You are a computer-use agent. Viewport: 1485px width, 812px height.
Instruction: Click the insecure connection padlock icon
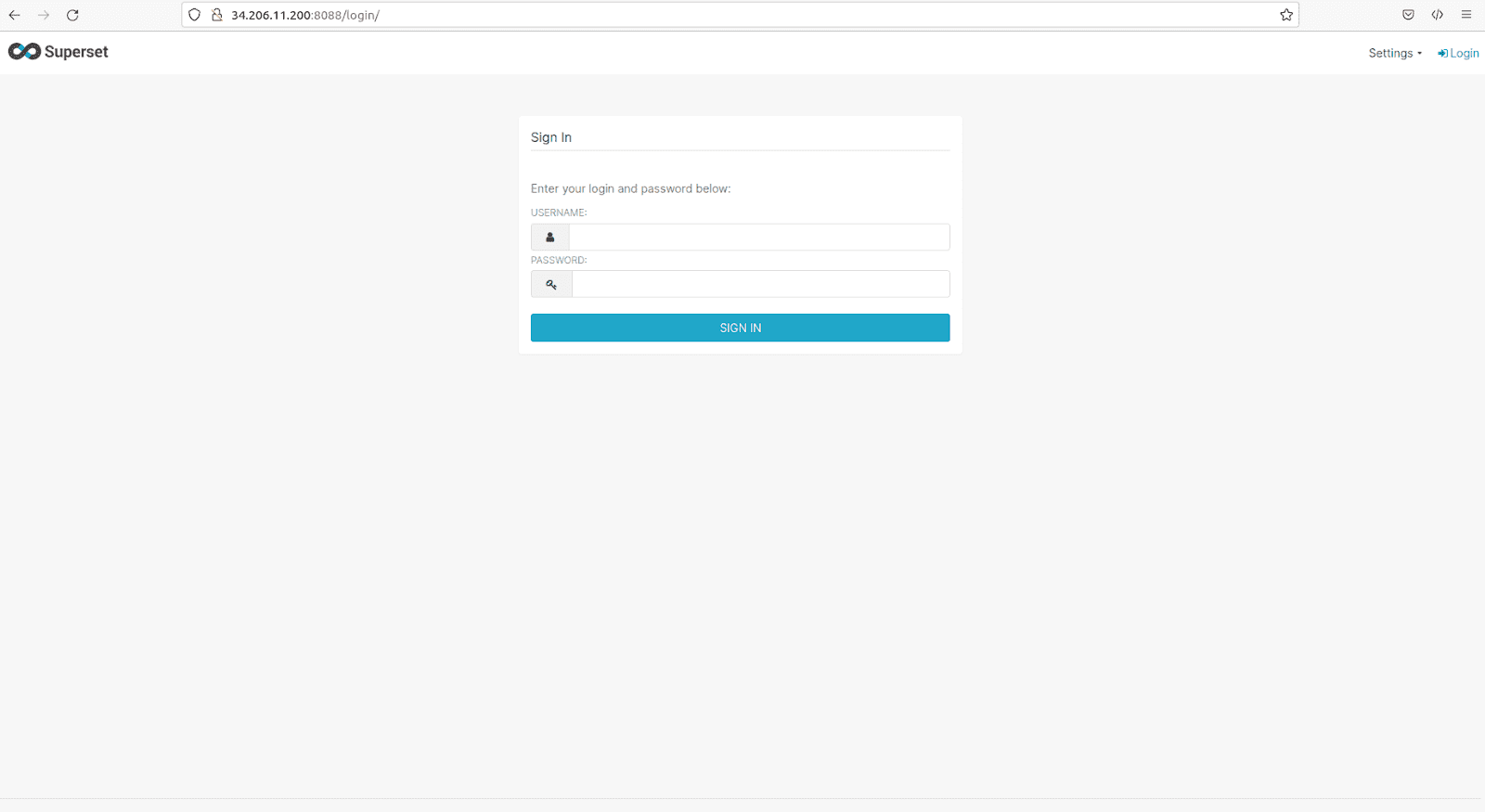[217, 15]
